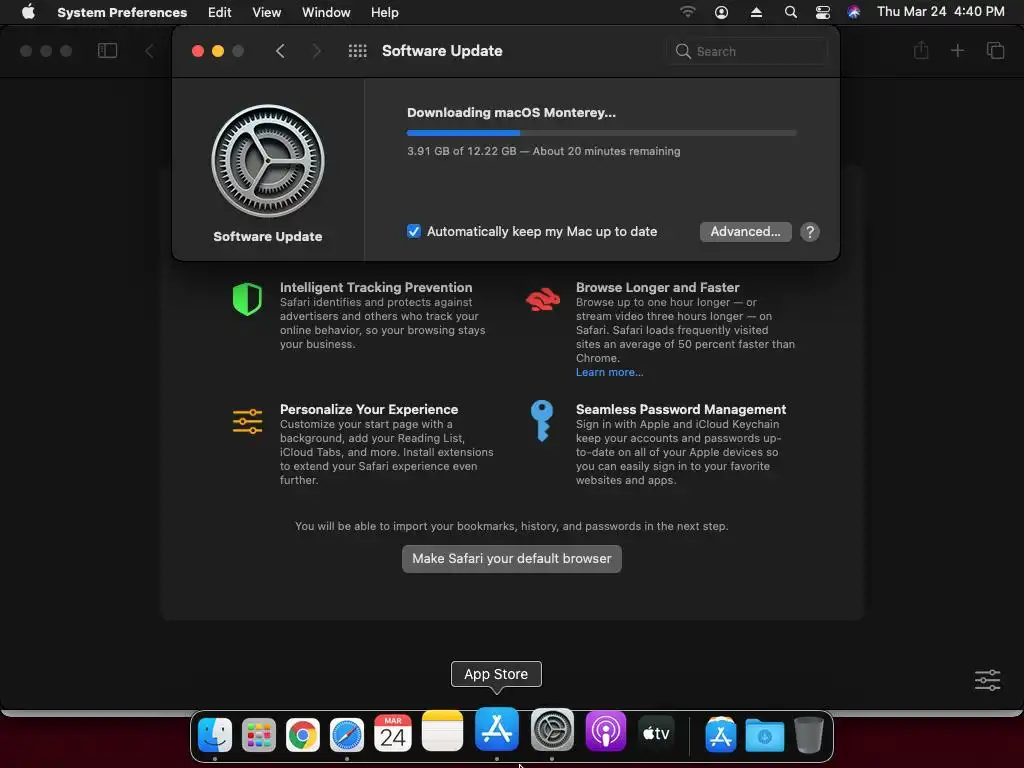Viewport: 1024px width, 768px height.
Task: Open Control Center in menu bar
Action: pyautogui.click(x=823, y=12)
